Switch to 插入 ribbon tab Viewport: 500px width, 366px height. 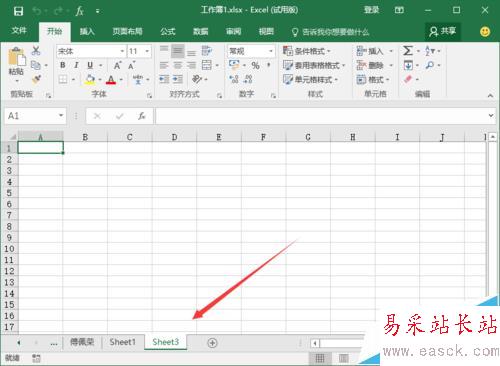point(87,32)
